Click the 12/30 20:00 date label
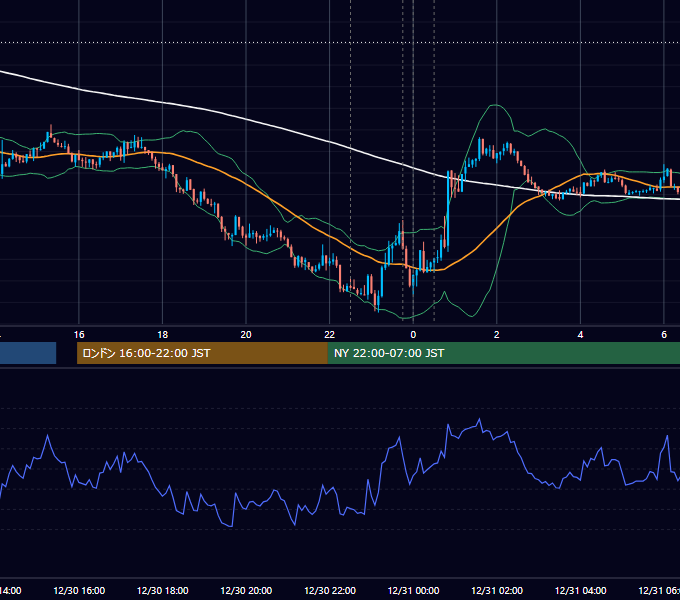Screen dimensions: 680x600 (246, 591)
